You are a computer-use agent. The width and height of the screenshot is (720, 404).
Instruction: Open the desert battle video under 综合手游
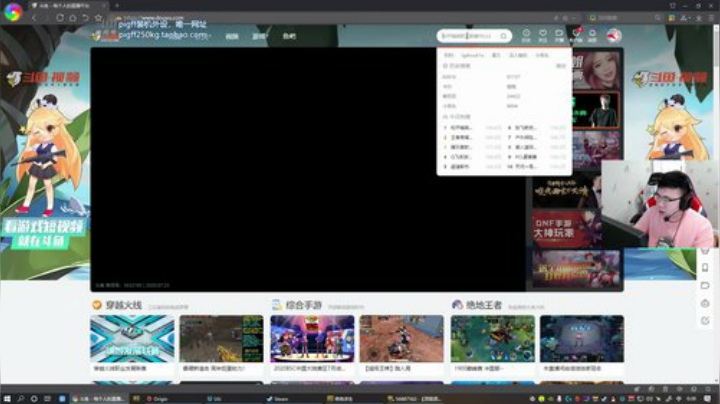[x=402, y=339]
